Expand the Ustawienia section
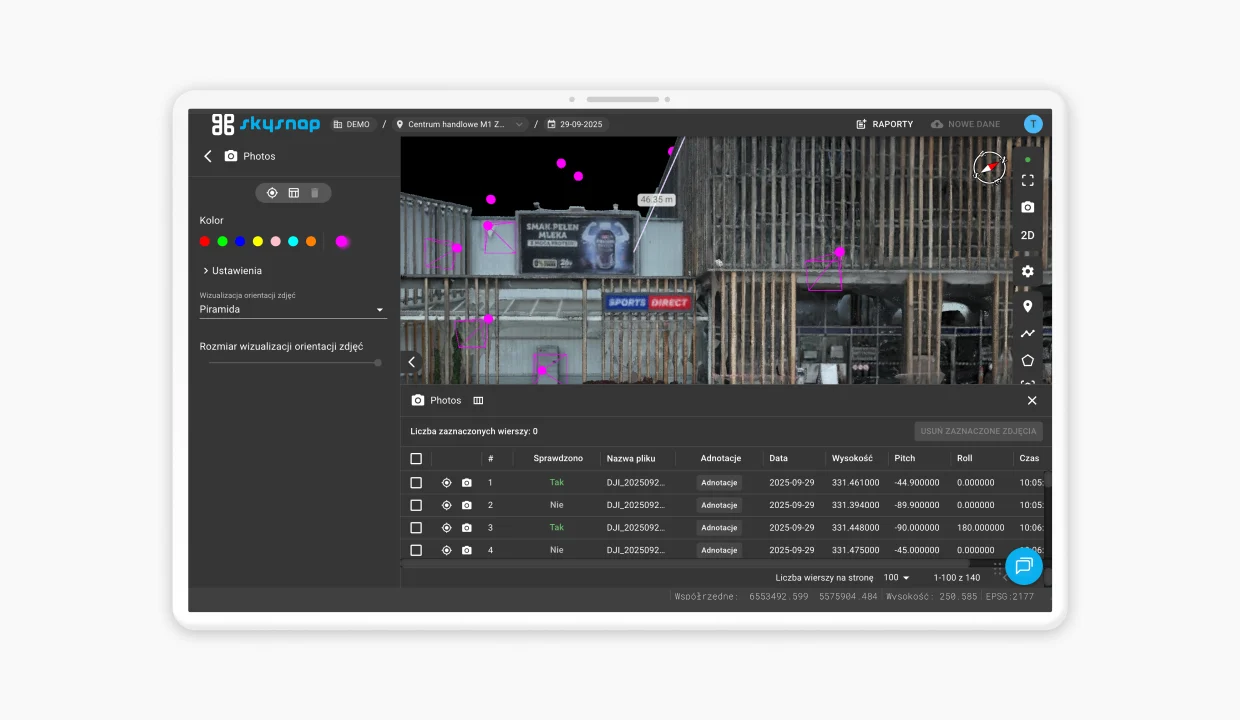The image size is (1240, 720). click(x=232, y=271)
